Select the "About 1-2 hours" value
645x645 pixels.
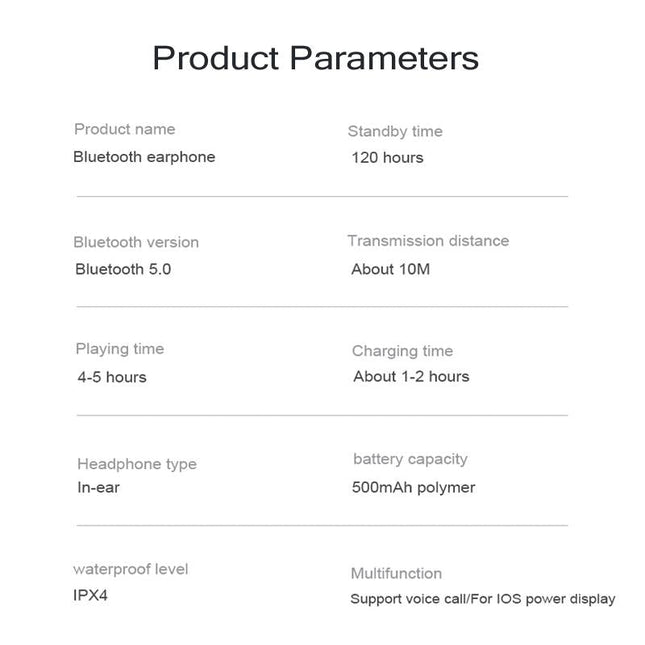click(x=411, y=376)
